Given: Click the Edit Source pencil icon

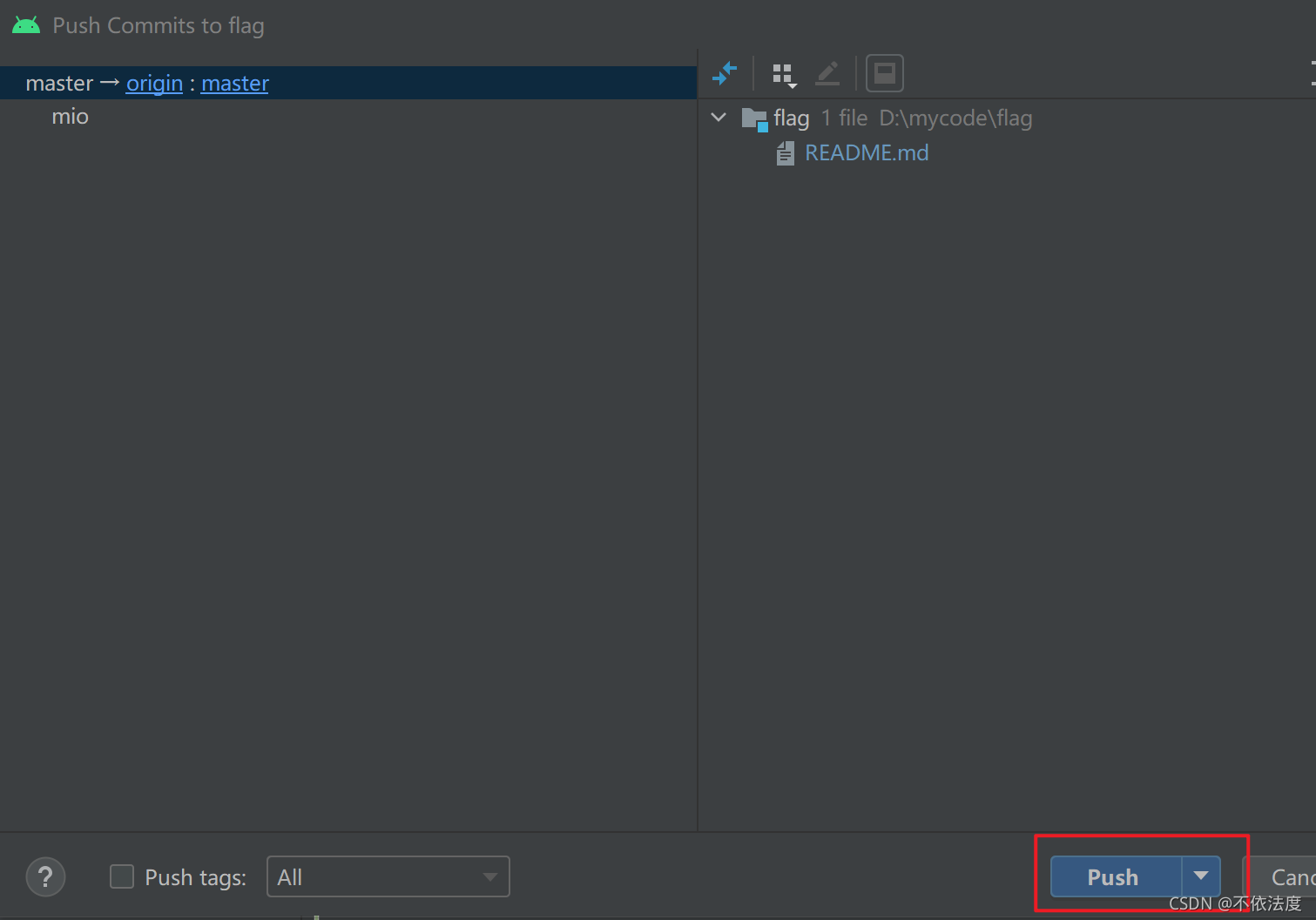Looking at the screenshot, I should 827,74.
